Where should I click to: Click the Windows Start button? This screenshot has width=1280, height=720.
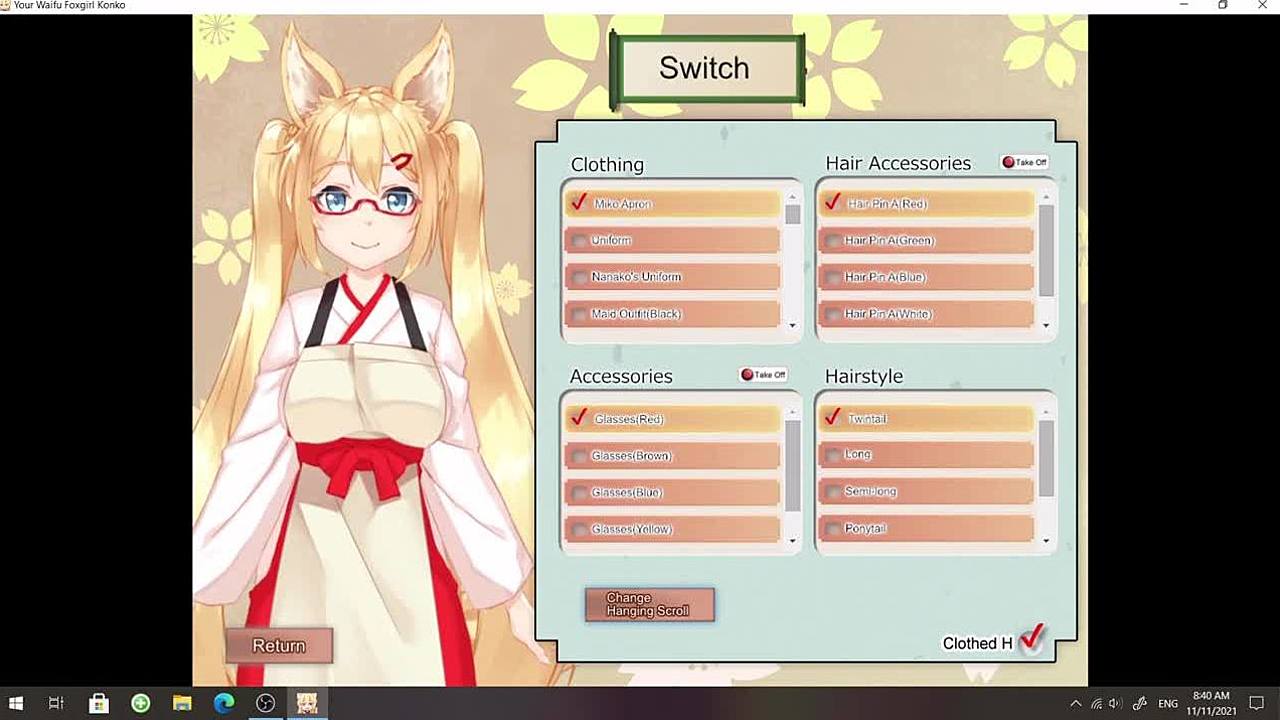[x=16, y=703]
